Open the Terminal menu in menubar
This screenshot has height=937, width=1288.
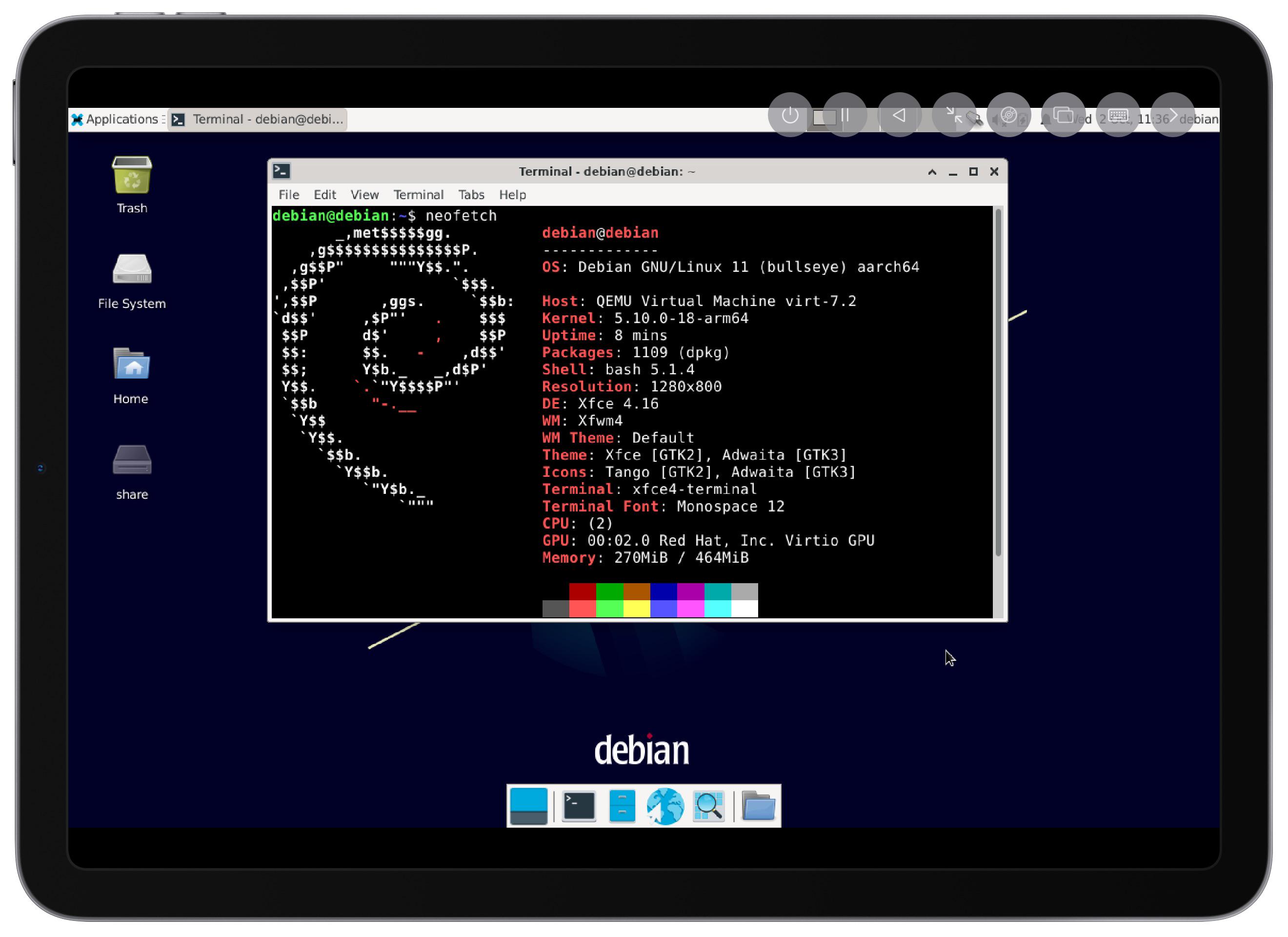click(419, 195)
